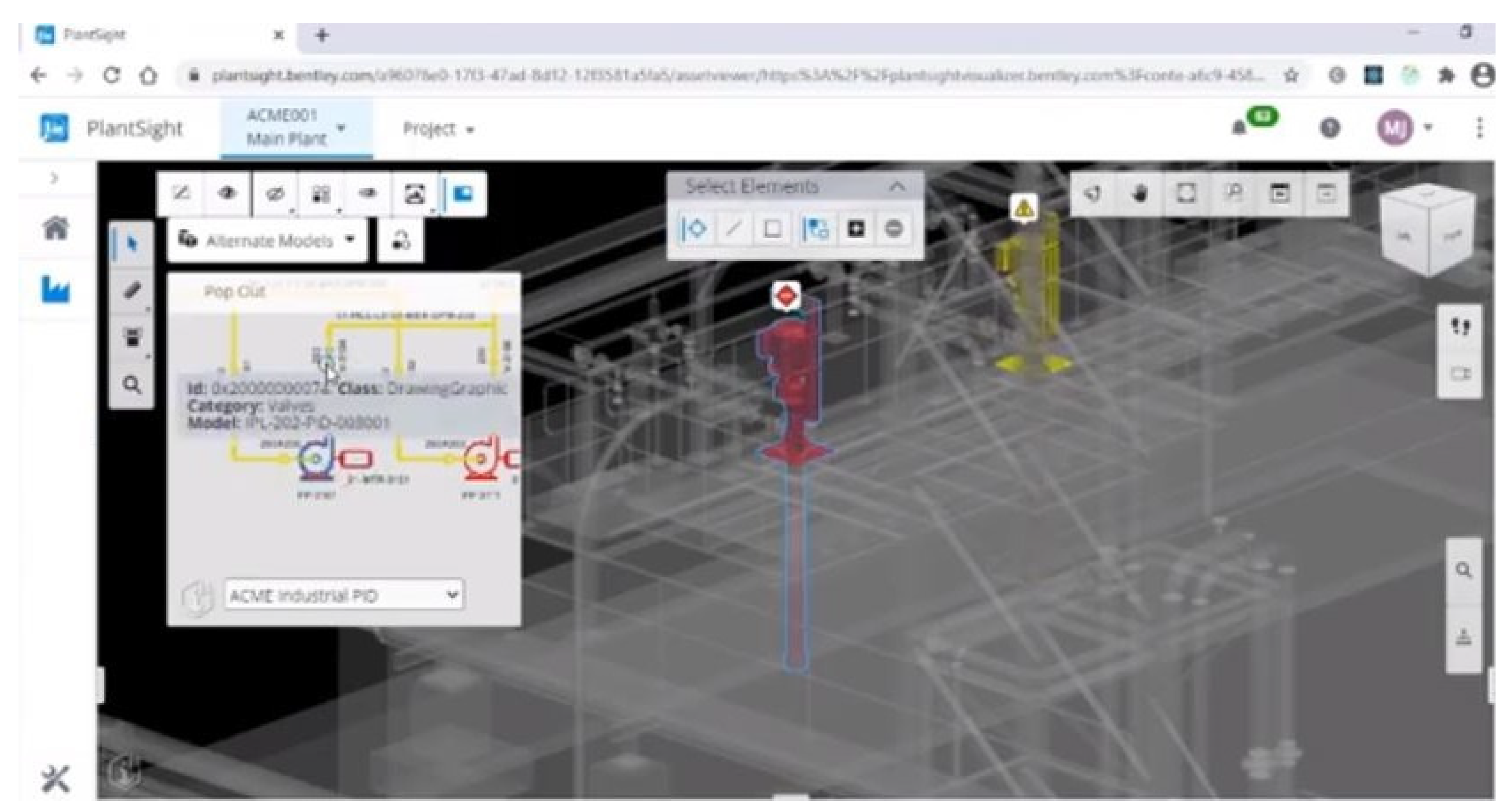Open the factory plant icon in sidebar
Screen dimensions: 1509x812
click(56, 289)
